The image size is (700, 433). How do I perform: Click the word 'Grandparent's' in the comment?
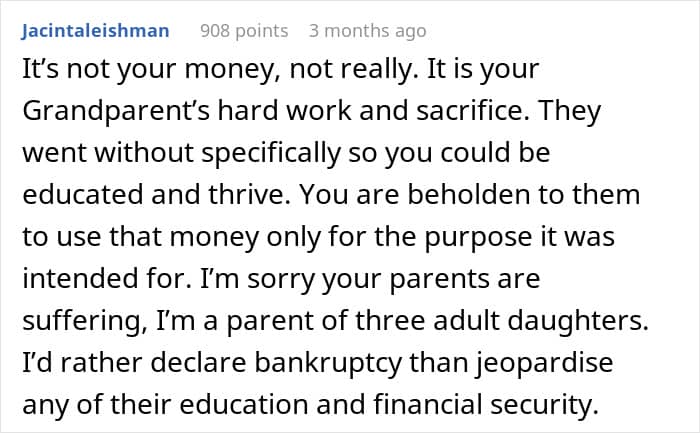pos(116,111)
